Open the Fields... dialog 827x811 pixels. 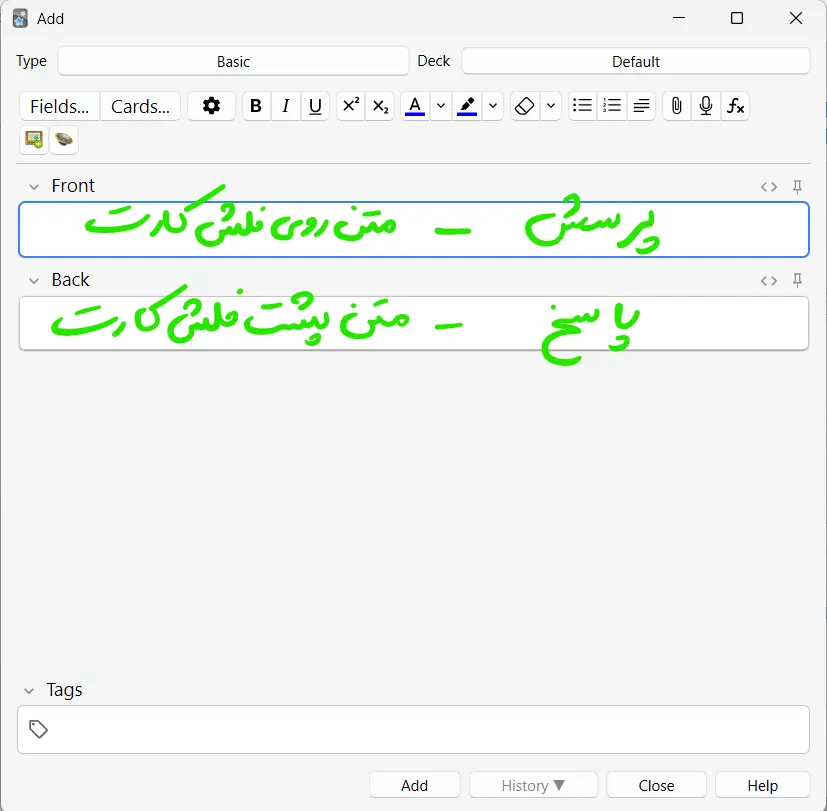click(x=60, y=106)
